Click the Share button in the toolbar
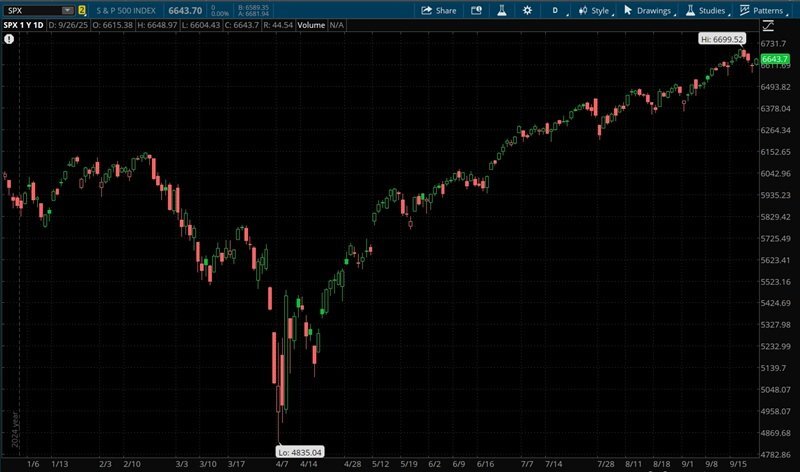The height and width of the screenshot is (472, 800). 438,10
